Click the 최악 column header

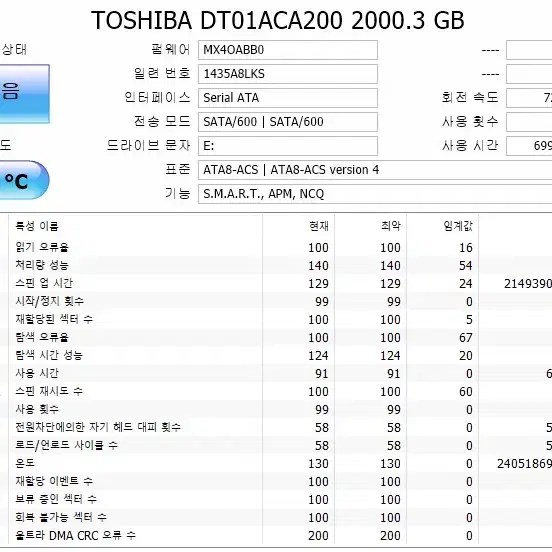391,226
